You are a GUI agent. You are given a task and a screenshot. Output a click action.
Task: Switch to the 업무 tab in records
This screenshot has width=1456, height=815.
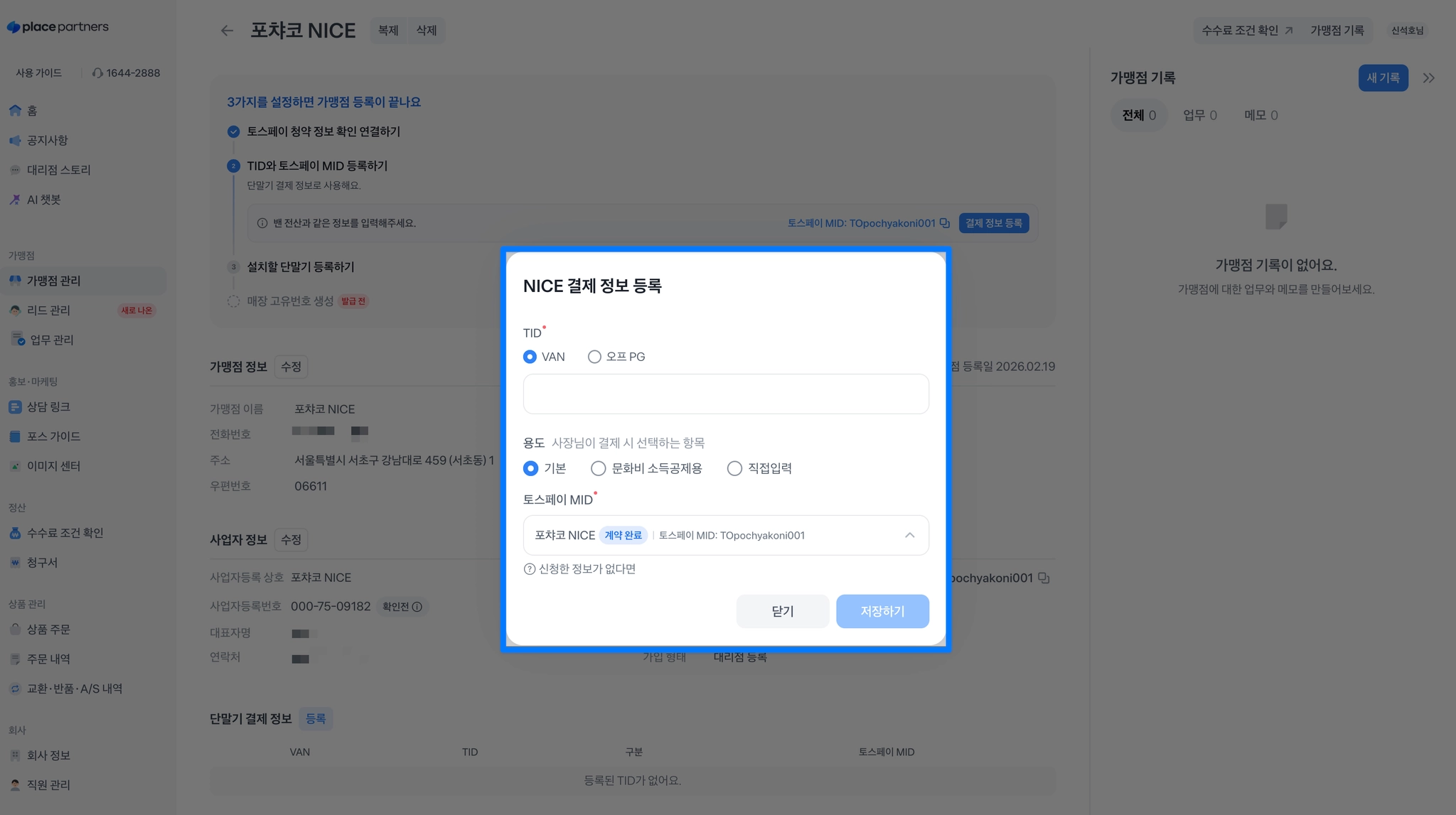[1199, 115]
